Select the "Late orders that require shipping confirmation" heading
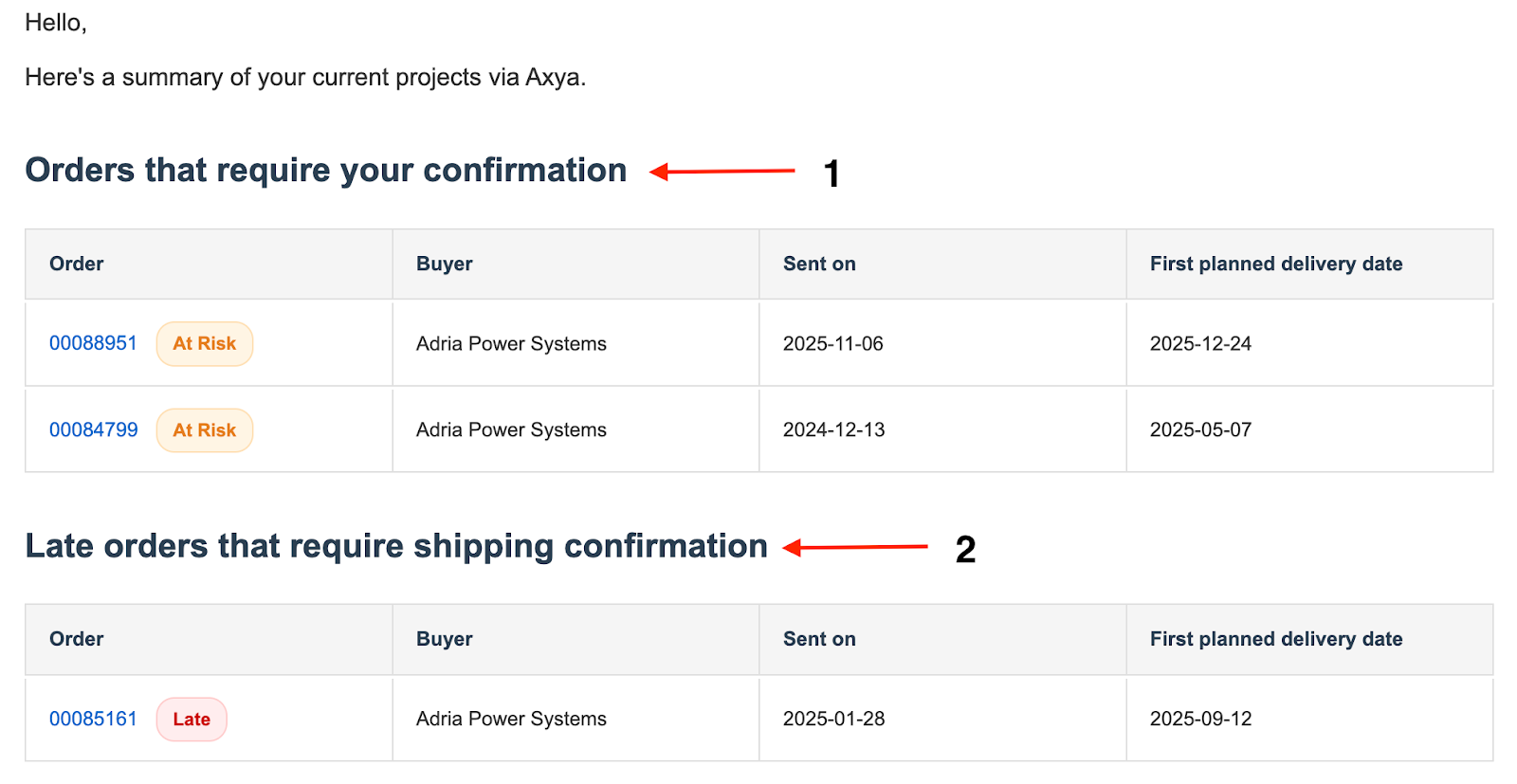 [395, 546]
